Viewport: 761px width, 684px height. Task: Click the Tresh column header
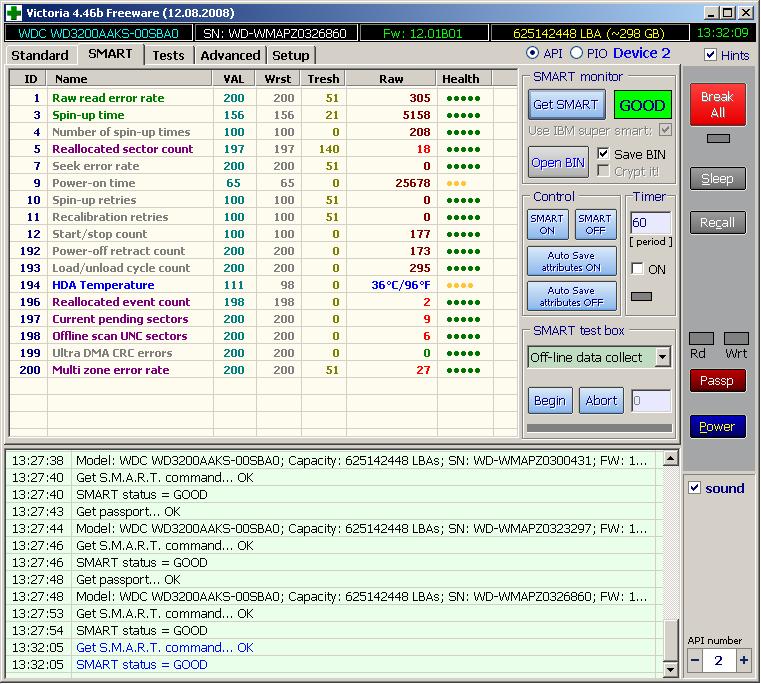coord(323,79)
